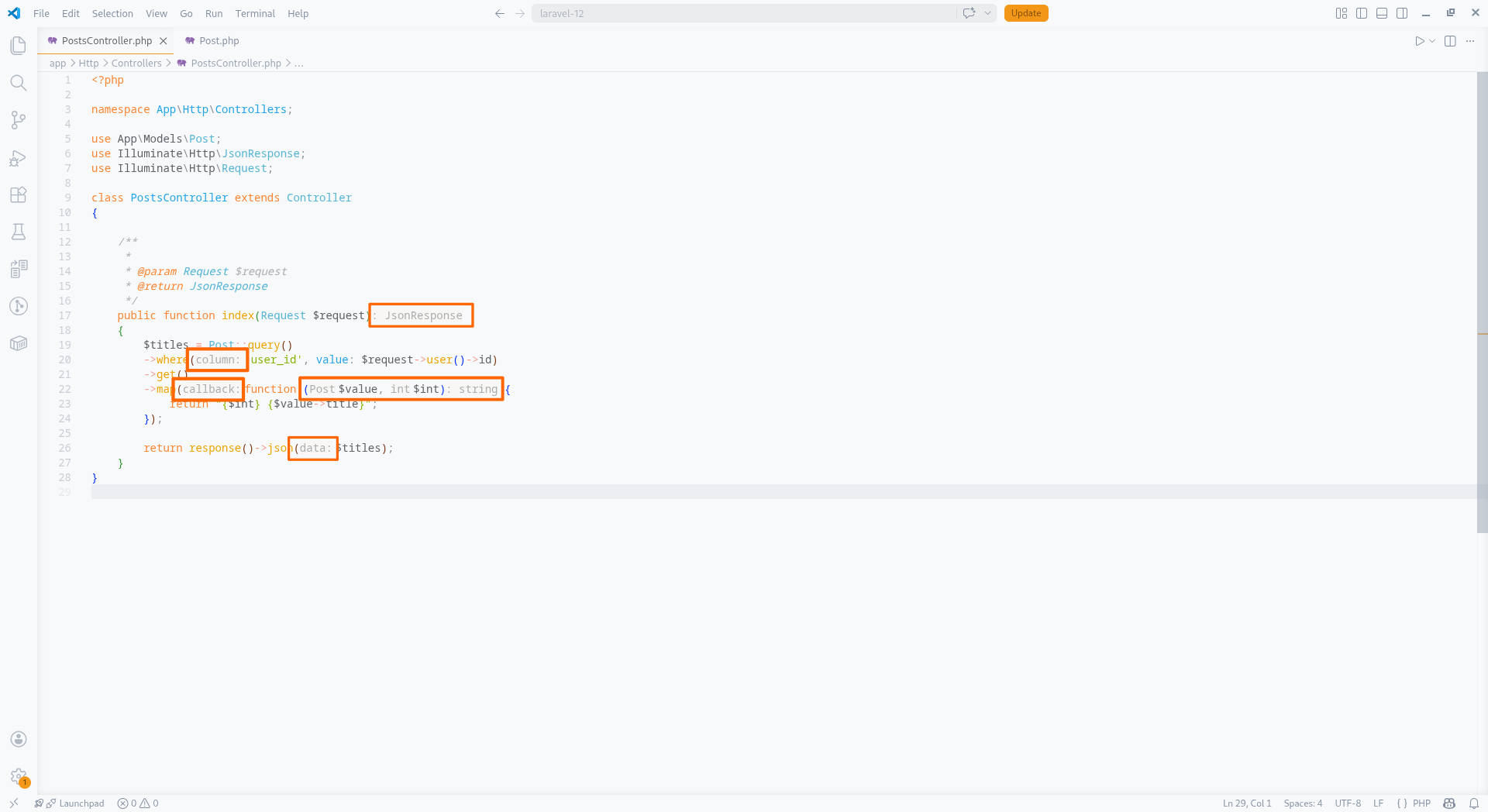Open the Copilot chat icon beside search bar
1488x812 pixels.
(969, 13)
